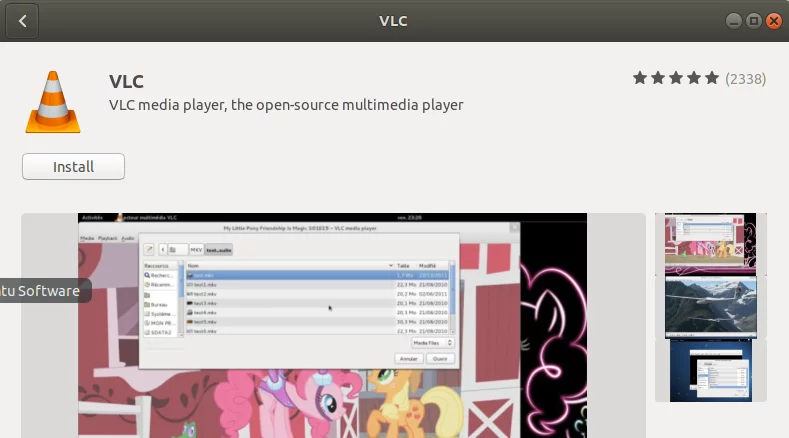Minimize the Ubuntu Software window
The height and width of the screenshot is (438, 789).
coord(734,21)
